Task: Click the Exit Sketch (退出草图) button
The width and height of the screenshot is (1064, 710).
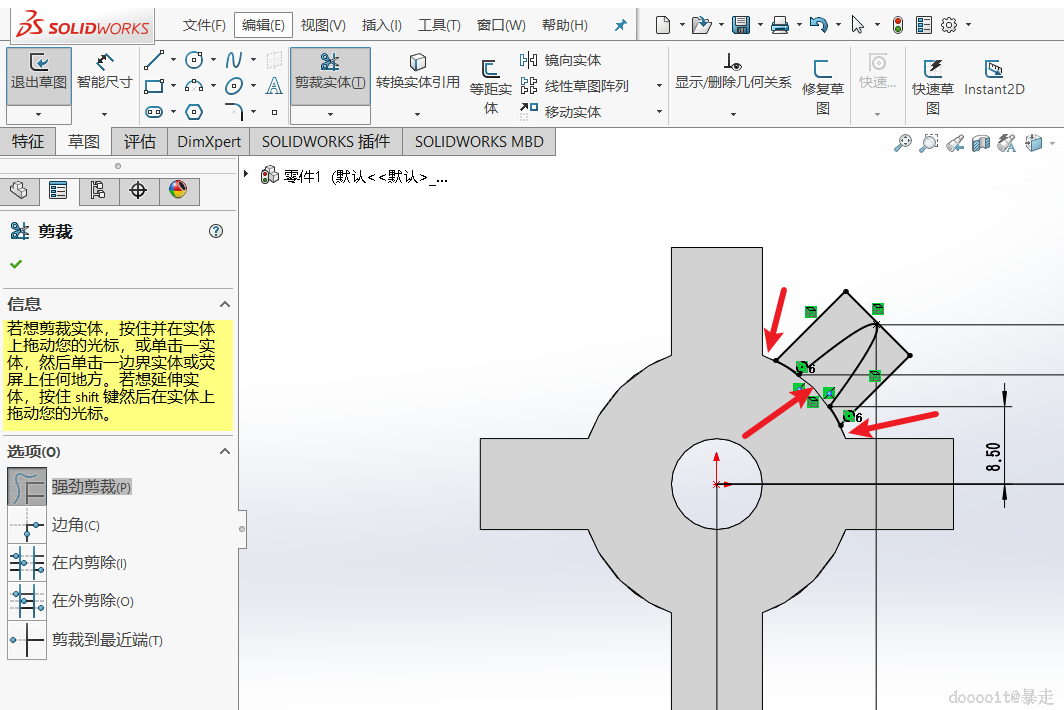Action: [x=39, y=72]
